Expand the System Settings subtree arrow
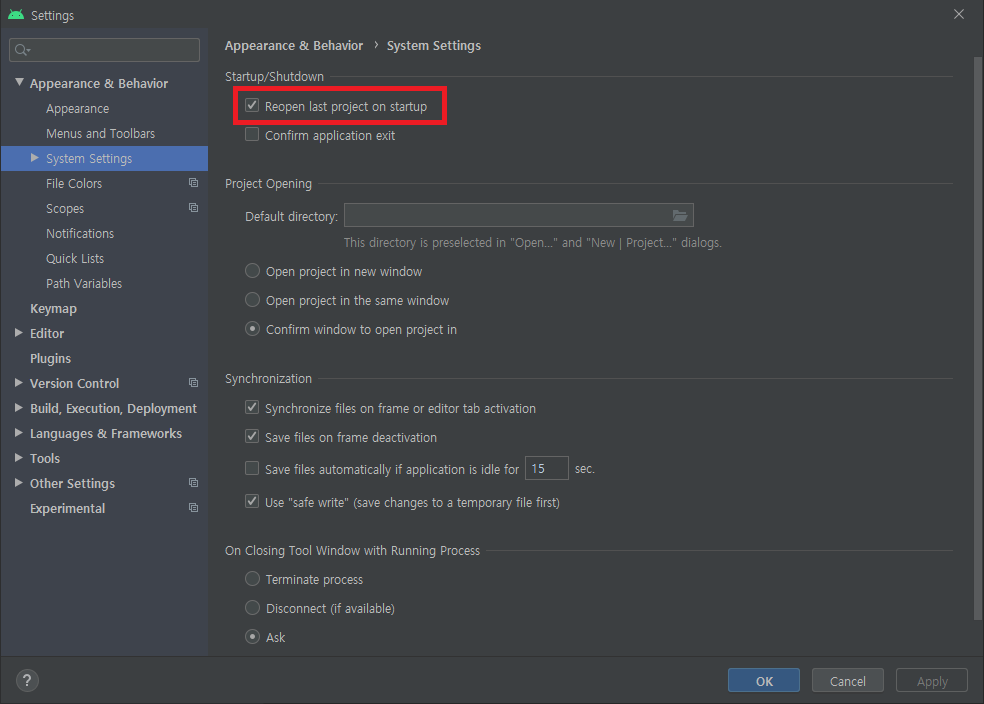 pos(35,157)
